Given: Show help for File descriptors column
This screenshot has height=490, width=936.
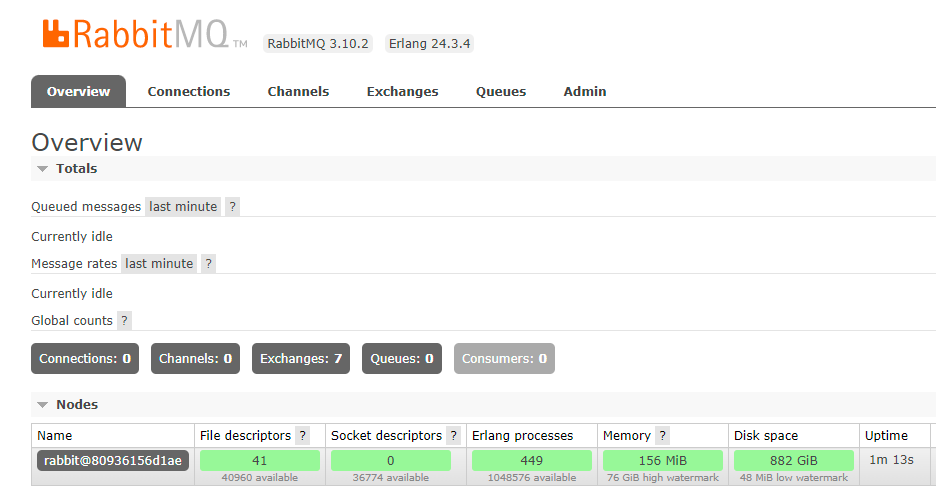Looking at the screenshot, I should point(303,436).
